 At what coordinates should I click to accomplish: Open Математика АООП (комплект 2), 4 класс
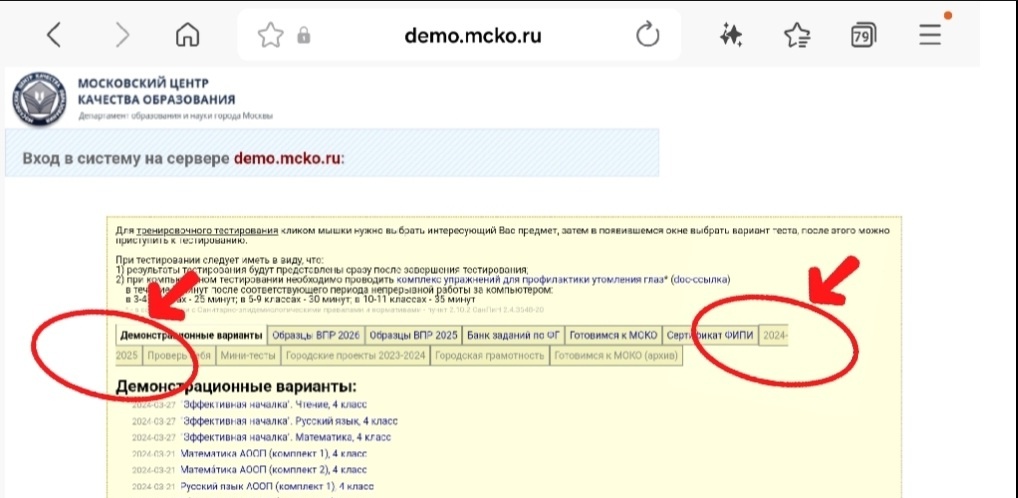(273, 469)
